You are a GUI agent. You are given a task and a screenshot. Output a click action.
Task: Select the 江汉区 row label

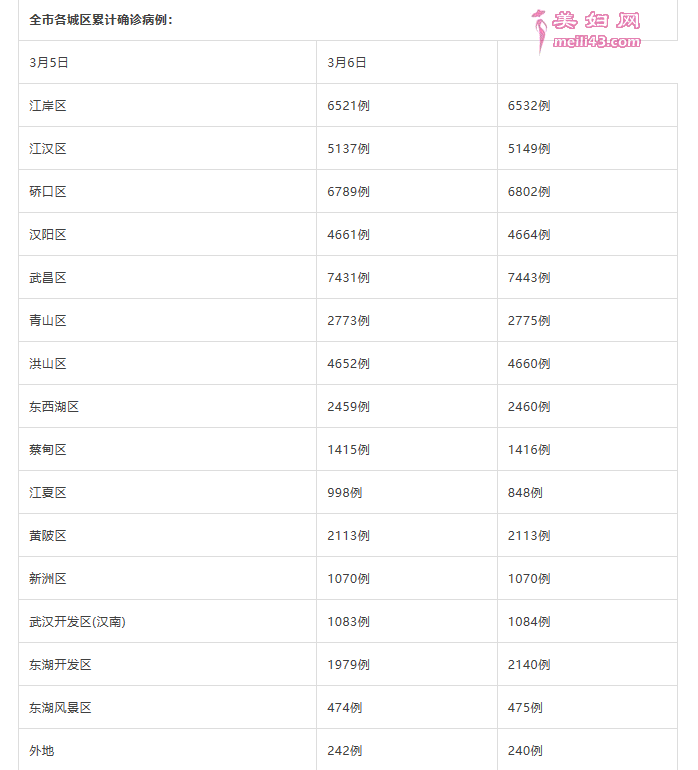48,148
